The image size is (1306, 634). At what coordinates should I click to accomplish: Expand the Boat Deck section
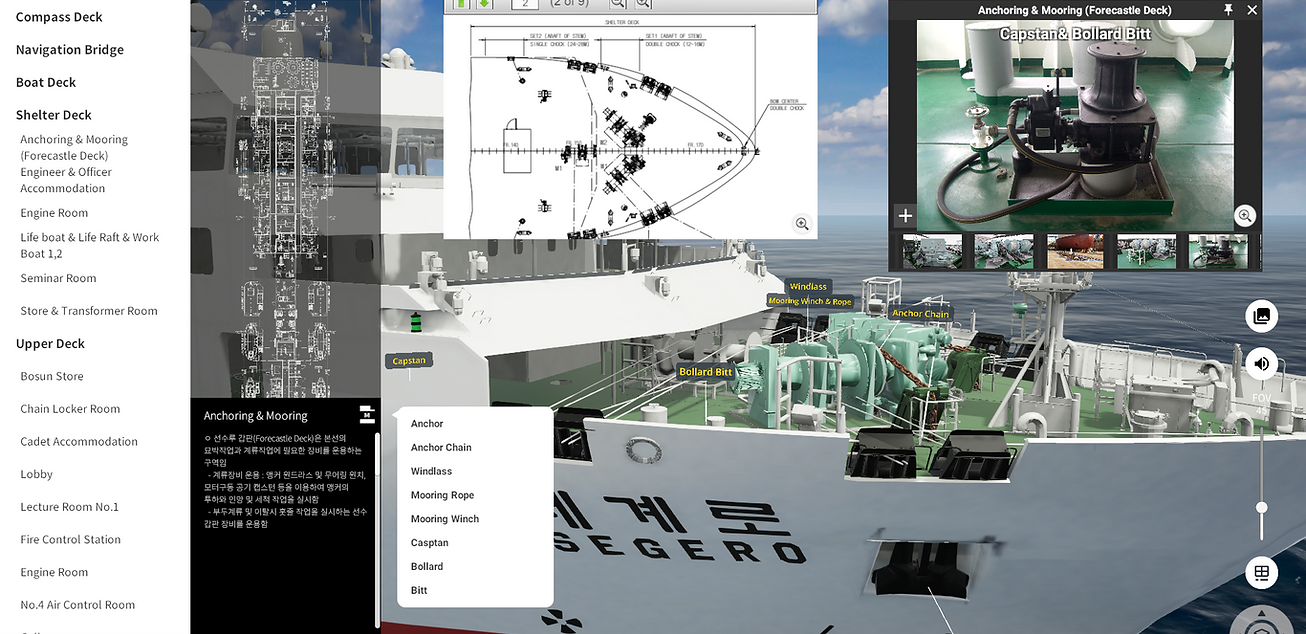click(x=46, y=83)
